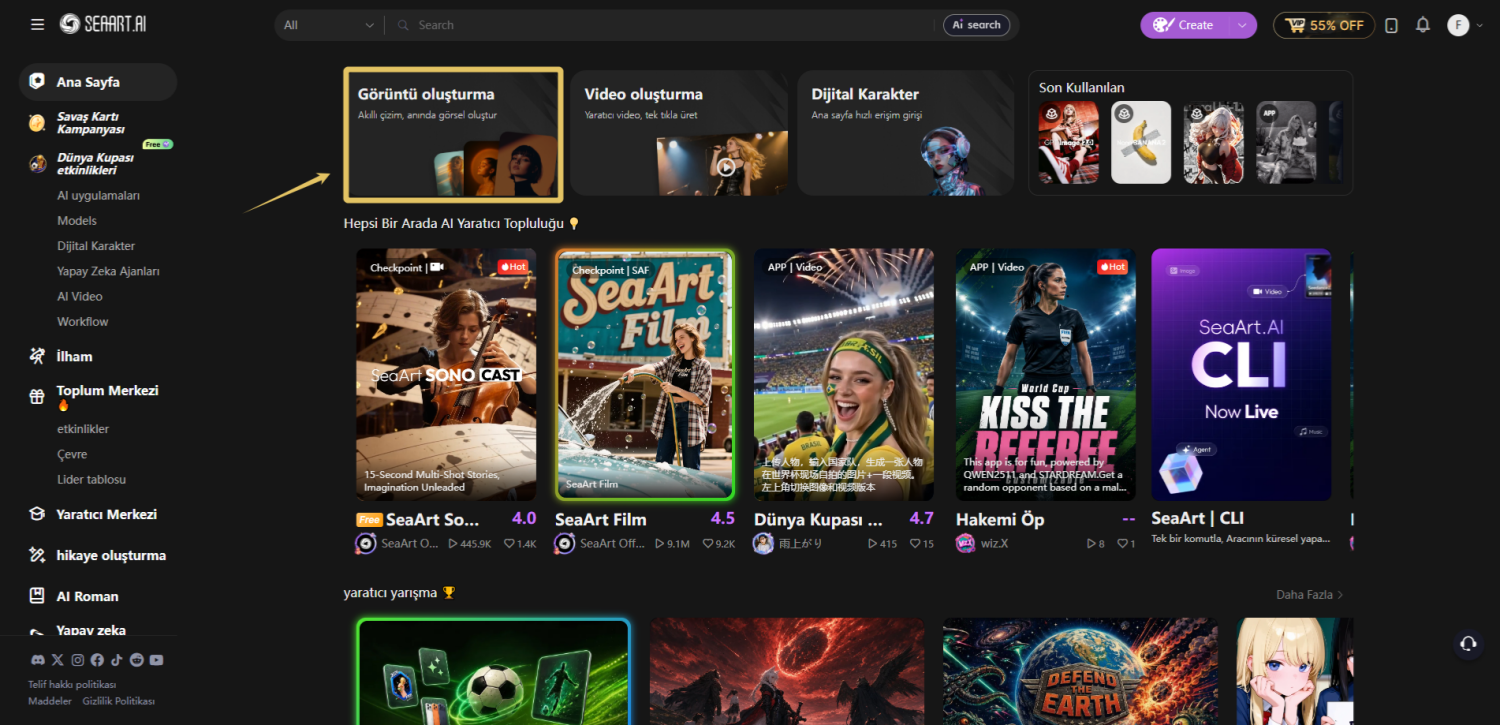Screen dimensions: 1500x725
Task: Open the SeaArt SONO CAST card thumbnail
Action: pos(446,374)
